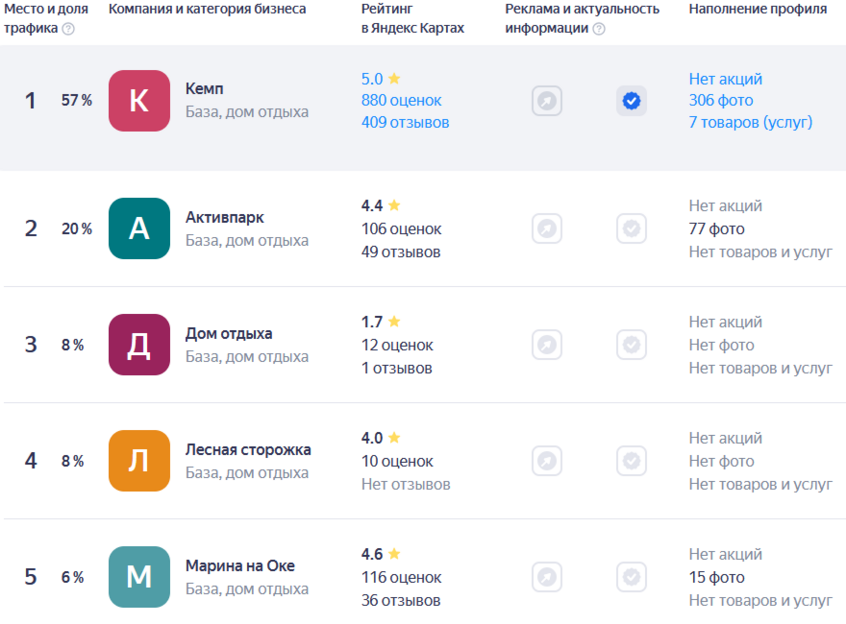Toggle the verification checkmark for Активпарк
The width and height of the screenshot is (846, 624).
(631, 228)
